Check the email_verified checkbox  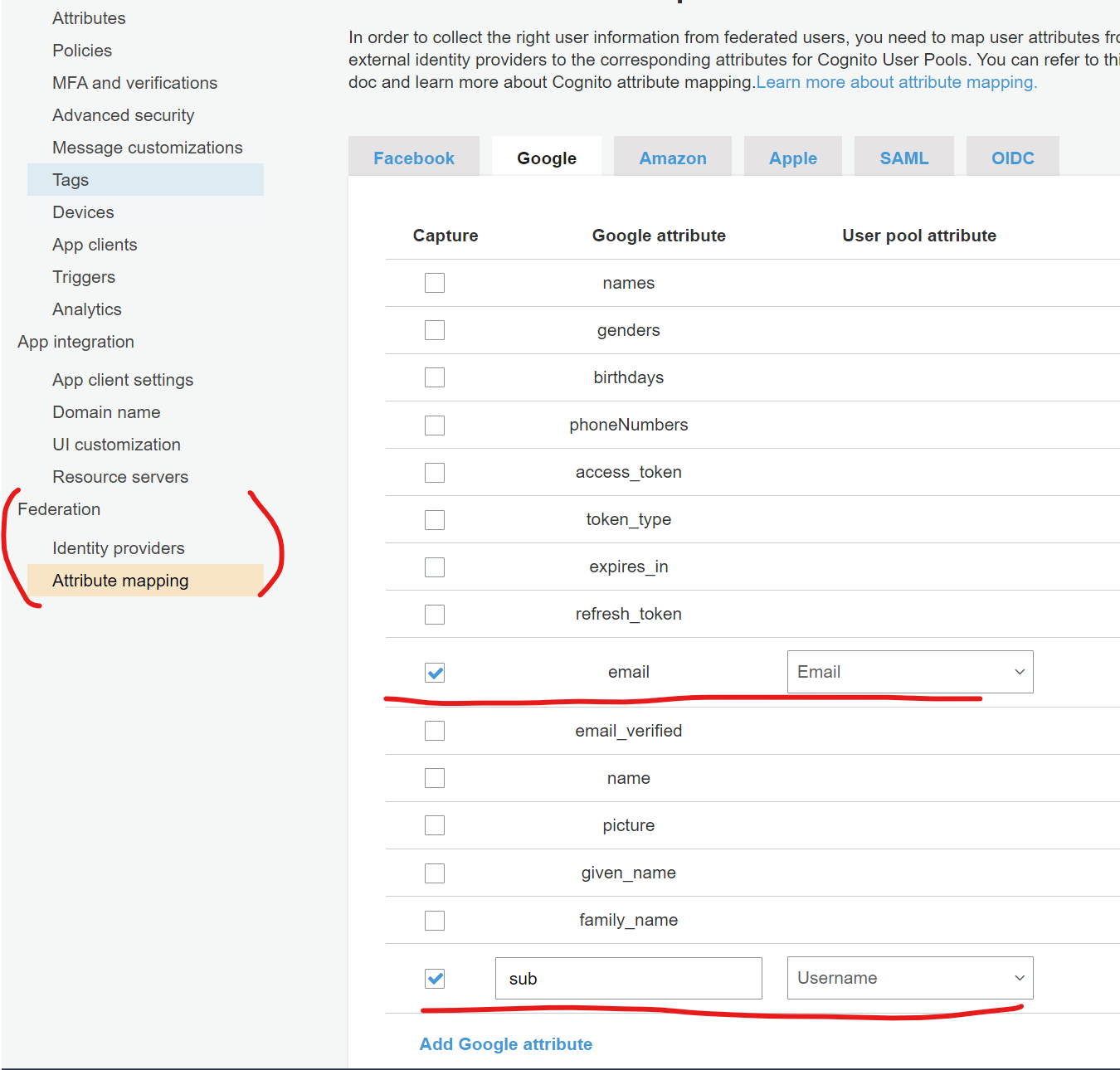435,731
